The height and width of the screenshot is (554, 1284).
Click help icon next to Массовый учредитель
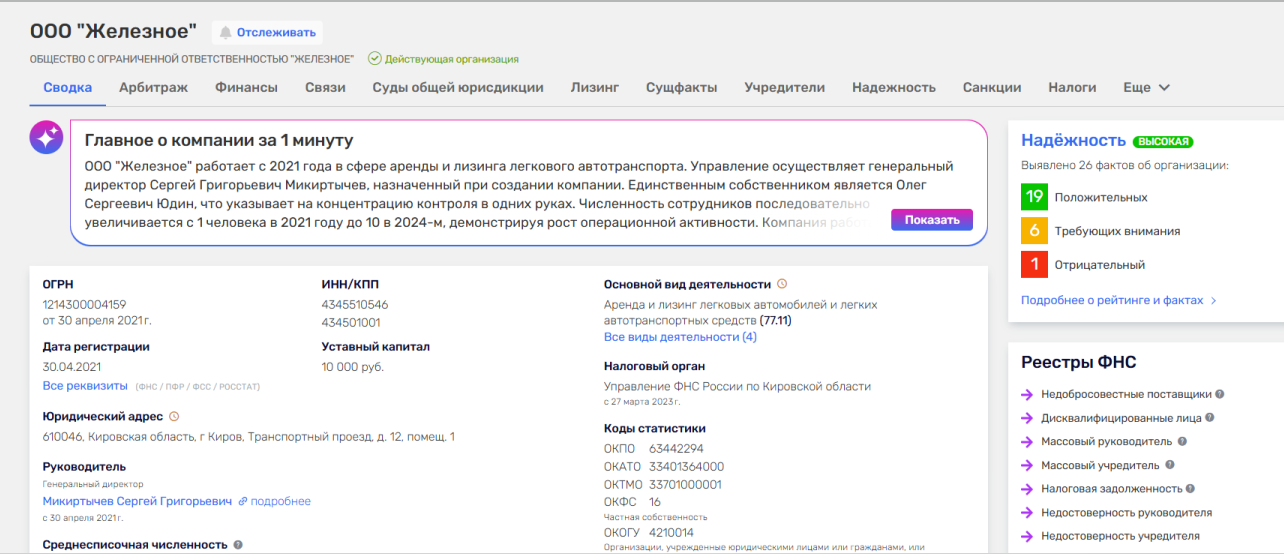(x=1169, y=465)
